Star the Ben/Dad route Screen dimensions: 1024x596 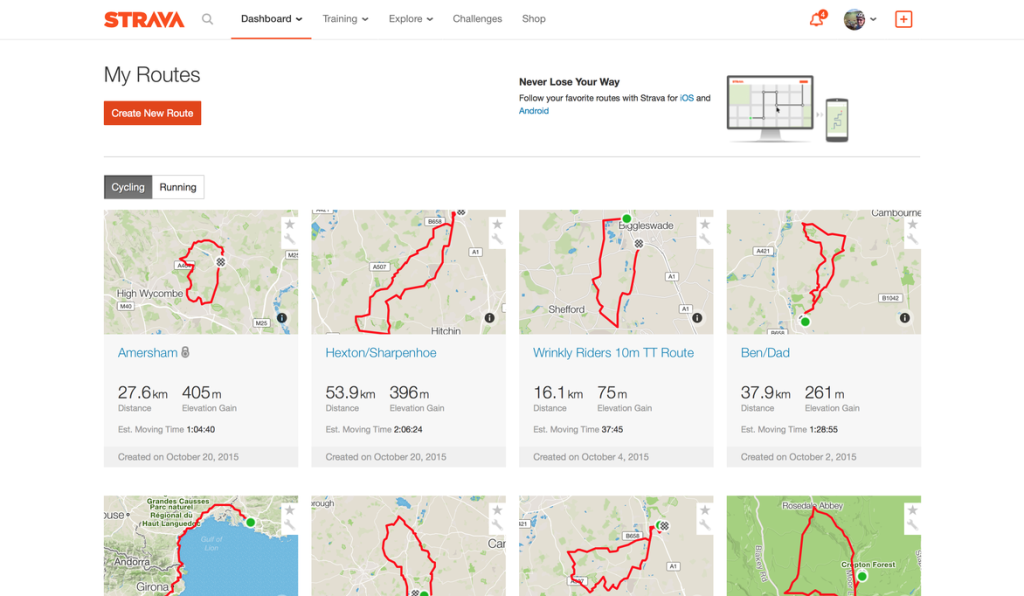coord(912,225)
